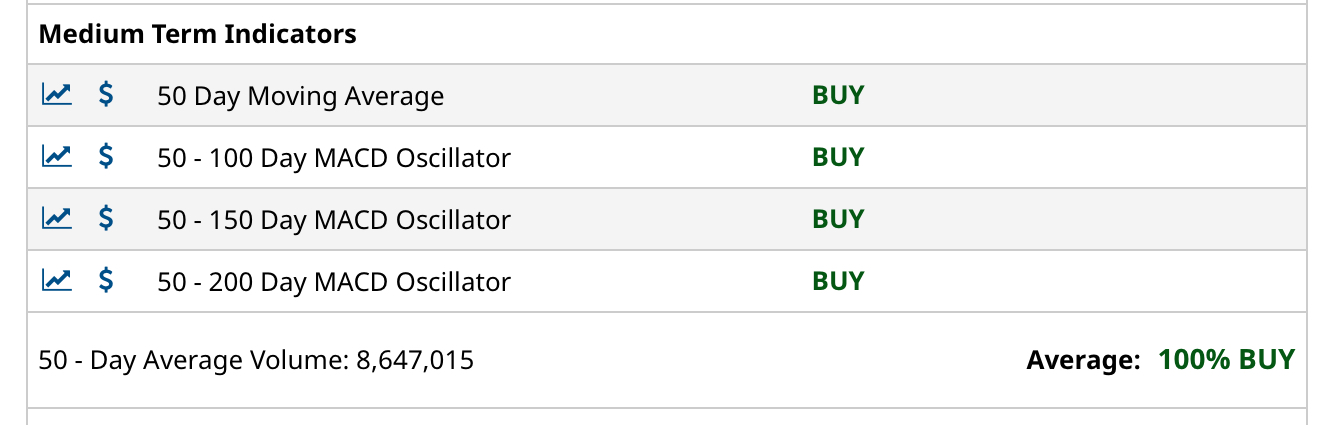Click dollar icon beside 50 - 200 Day MACD
Viewport: 1334px width, 425px height.
point(106,281)
